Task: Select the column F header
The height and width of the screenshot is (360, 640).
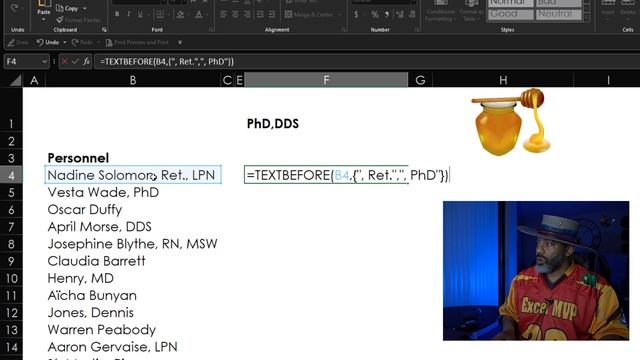Action: point(326,80)
